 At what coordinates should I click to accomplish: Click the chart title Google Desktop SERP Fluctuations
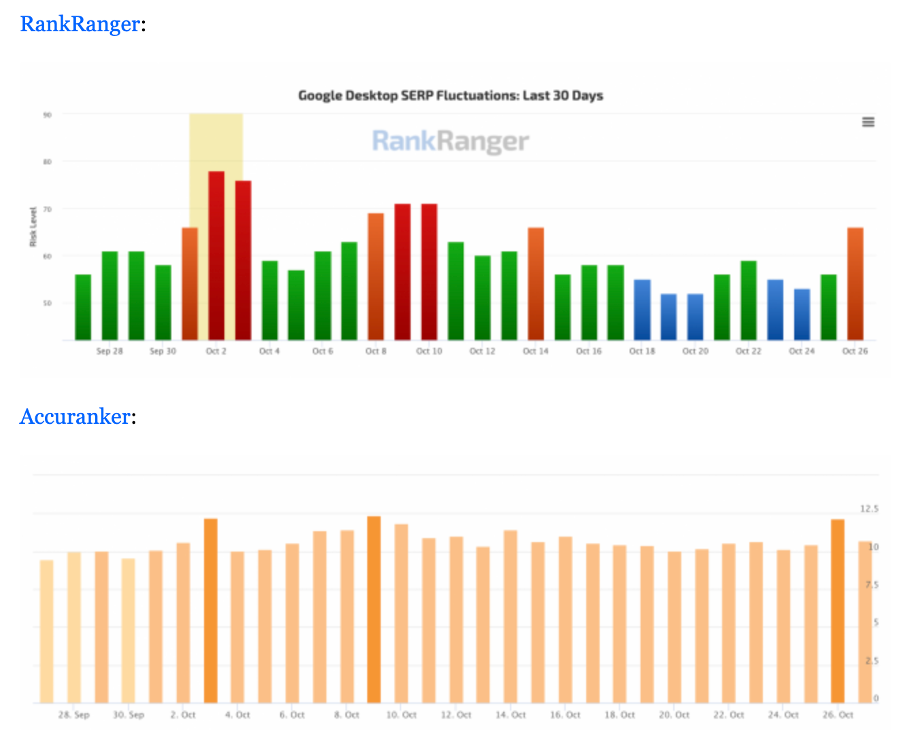tap(450, 96)
